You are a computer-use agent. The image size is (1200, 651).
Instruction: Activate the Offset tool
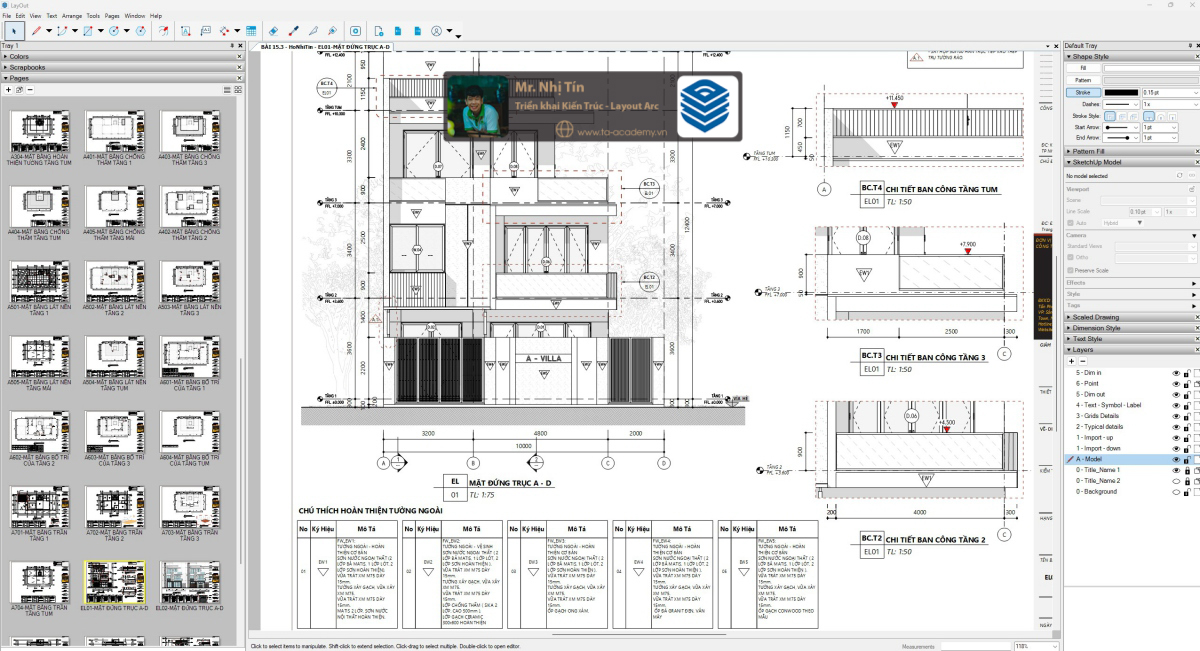166,31
